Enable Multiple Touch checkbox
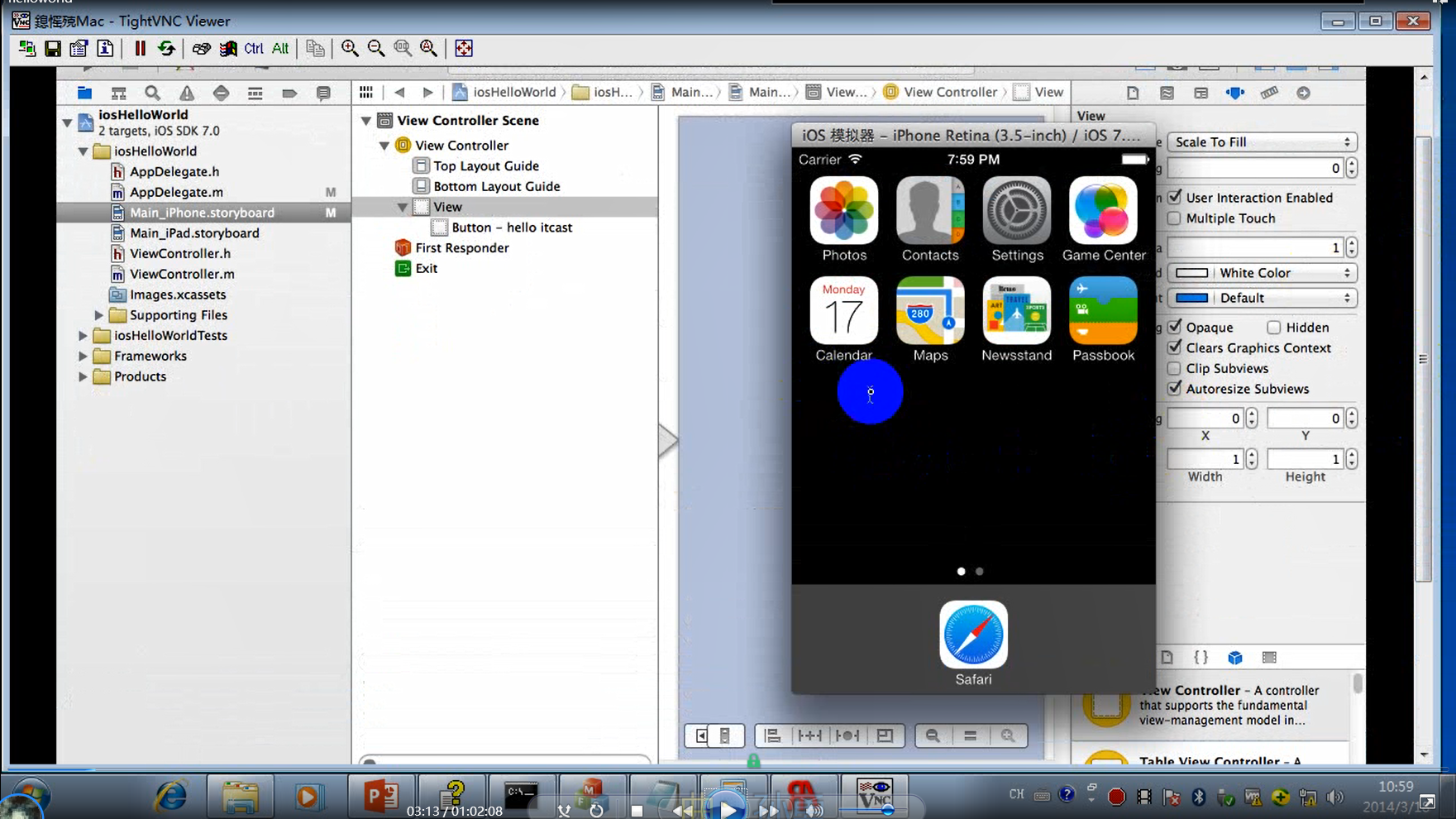 pyautogui.click(x=1174, y=218)
